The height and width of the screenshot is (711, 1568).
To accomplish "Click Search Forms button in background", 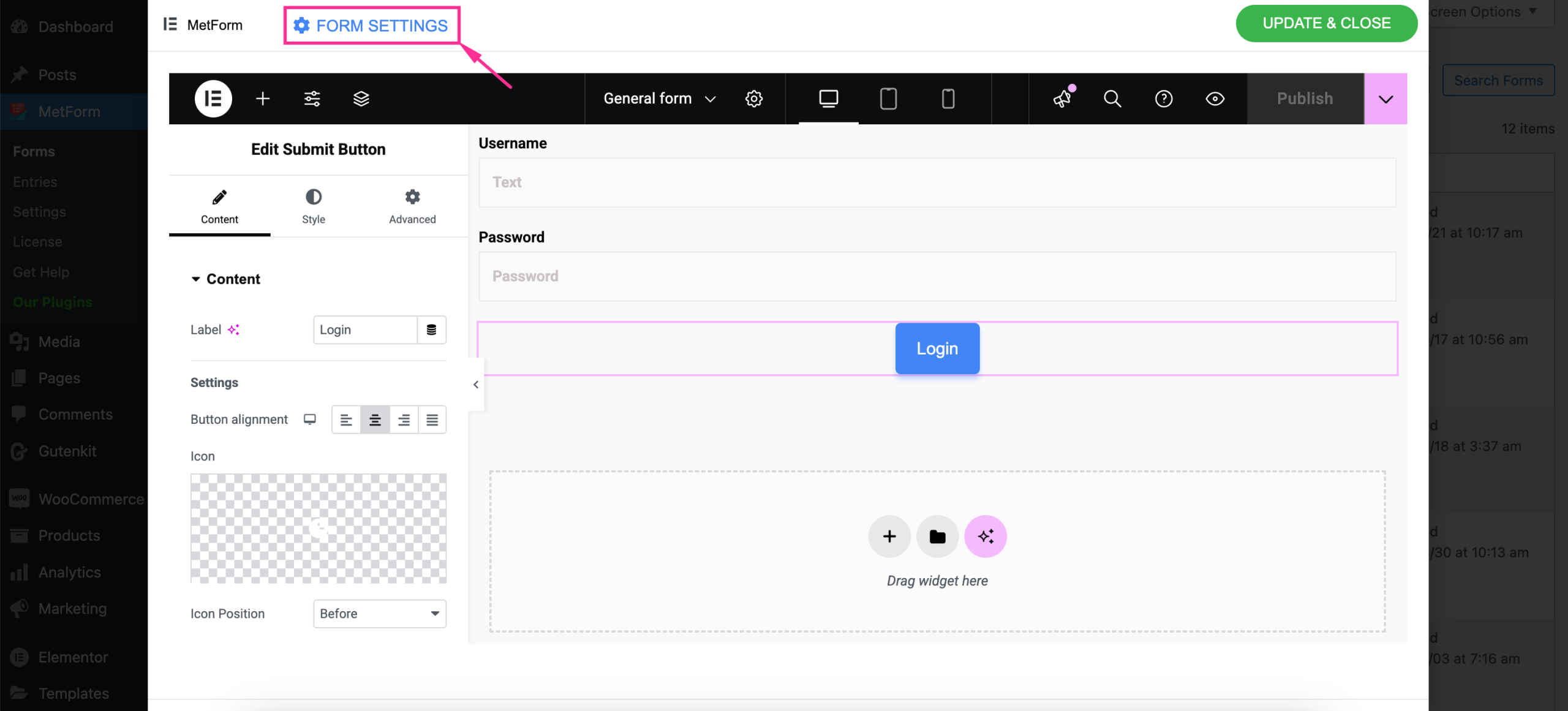I will coord(1498,80).
